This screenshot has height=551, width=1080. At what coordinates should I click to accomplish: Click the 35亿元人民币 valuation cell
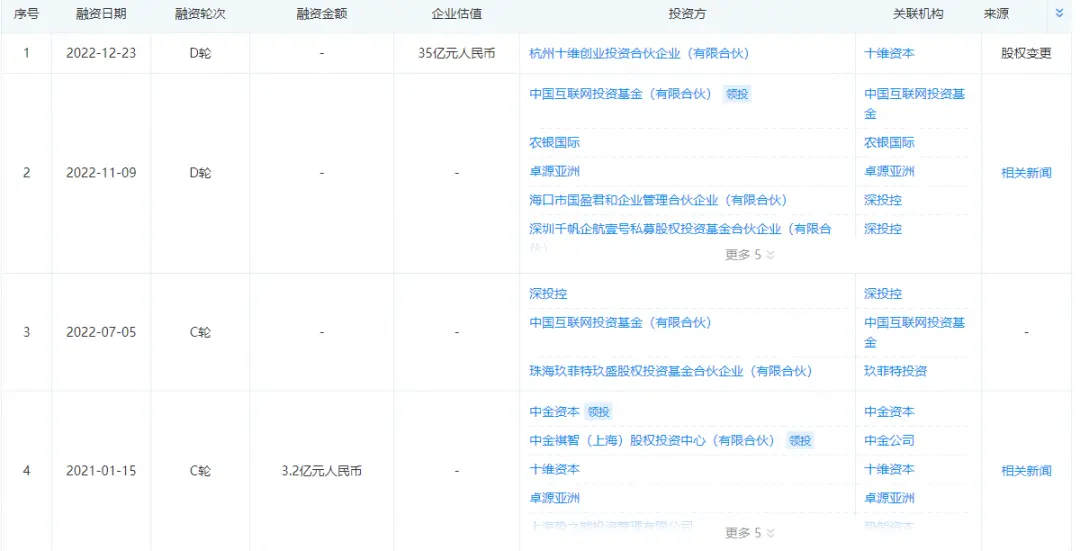click(457, 53)
